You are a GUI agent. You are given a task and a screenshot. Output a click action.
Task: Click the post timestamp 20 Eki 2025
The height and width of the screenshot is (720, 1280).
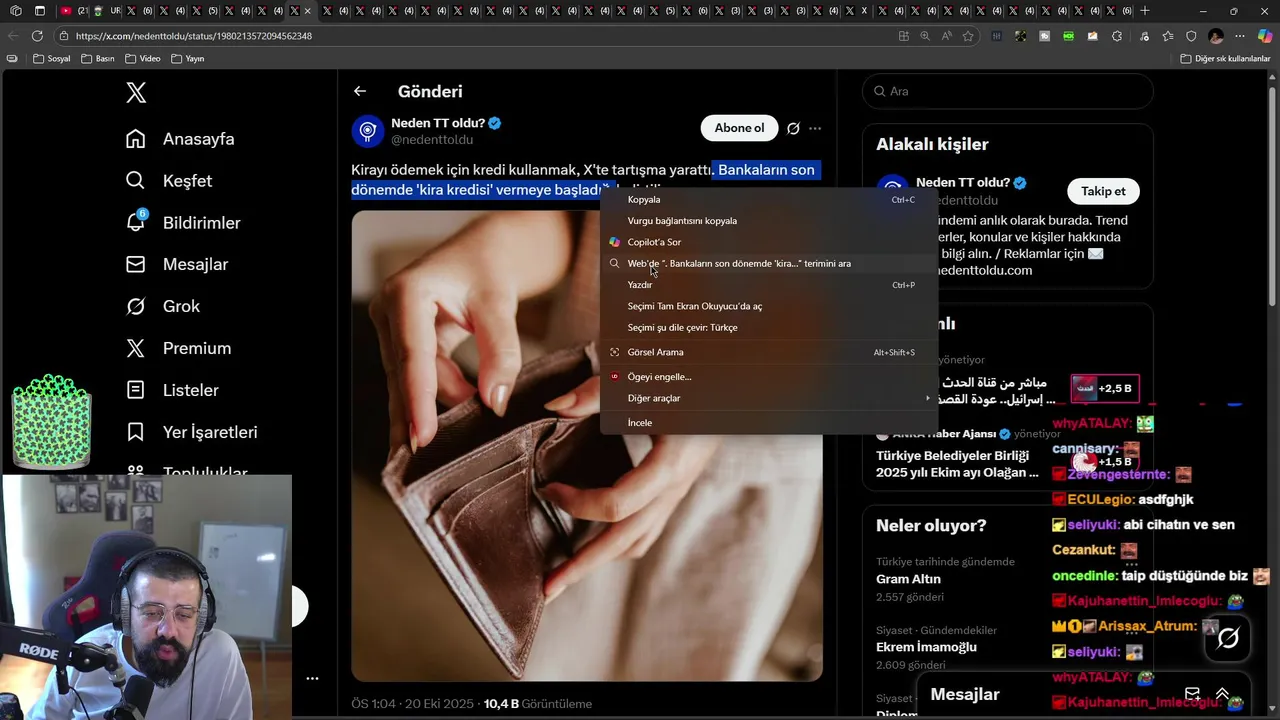click(x=438, y=704)
